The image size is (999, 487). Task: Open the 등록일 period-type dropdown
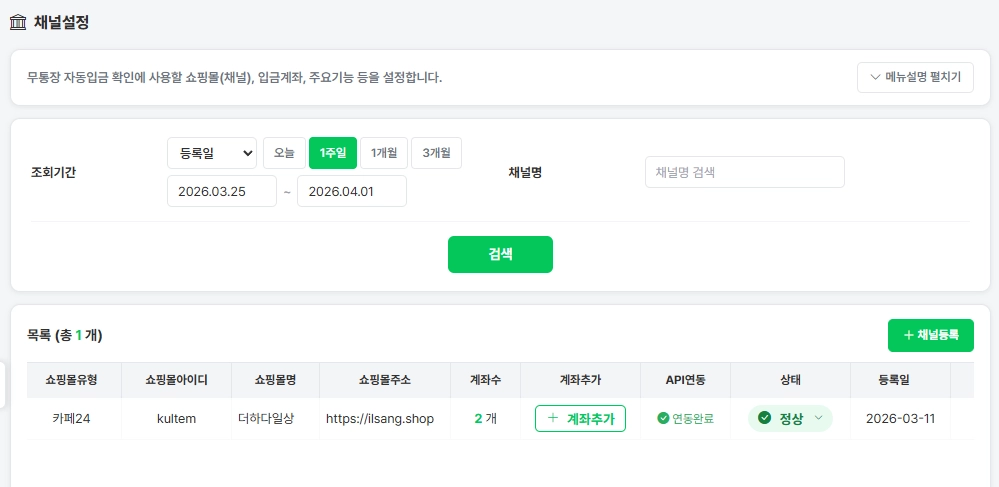(x=211, y=153)
